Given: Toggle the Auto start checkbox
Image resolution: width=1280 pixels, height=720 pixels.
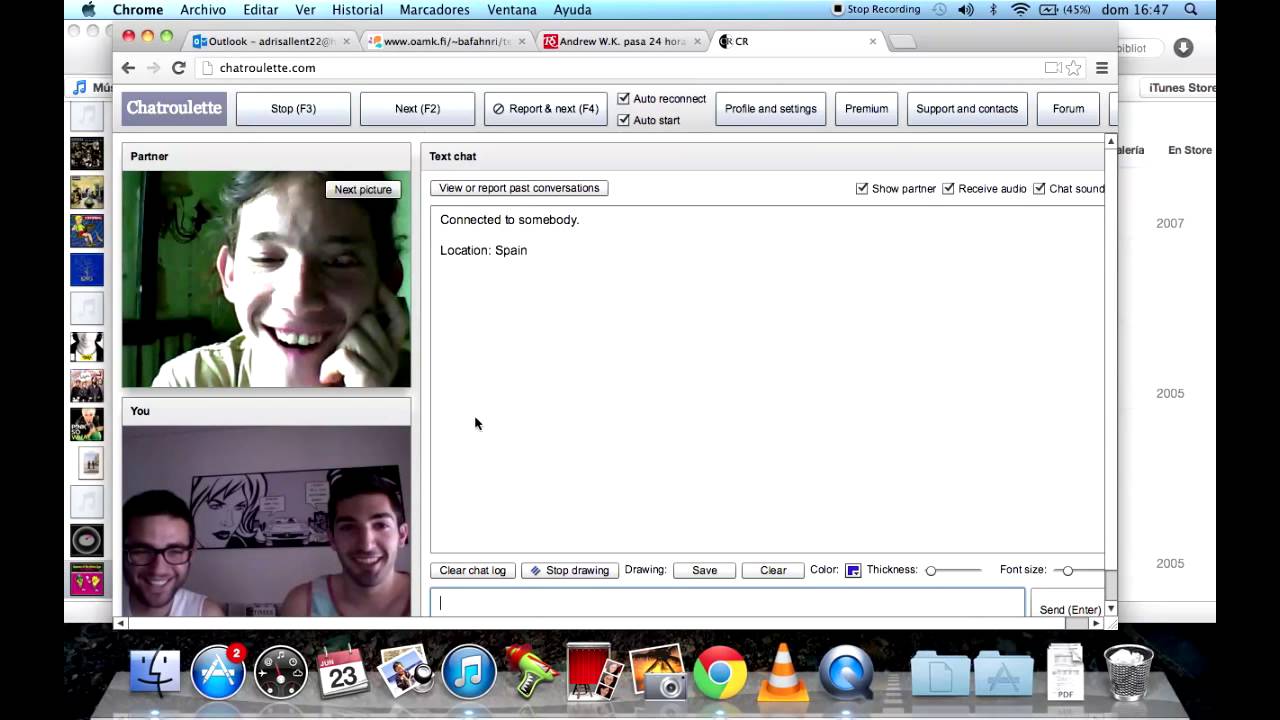Looking at the screenshot, I should tap(623, 120).
